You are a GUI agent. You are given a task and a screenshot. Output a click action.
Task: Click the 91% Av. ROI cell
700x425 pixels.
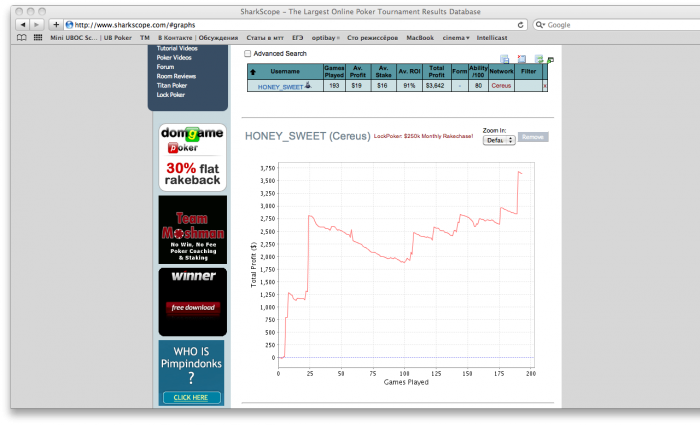tap(409, 86)
